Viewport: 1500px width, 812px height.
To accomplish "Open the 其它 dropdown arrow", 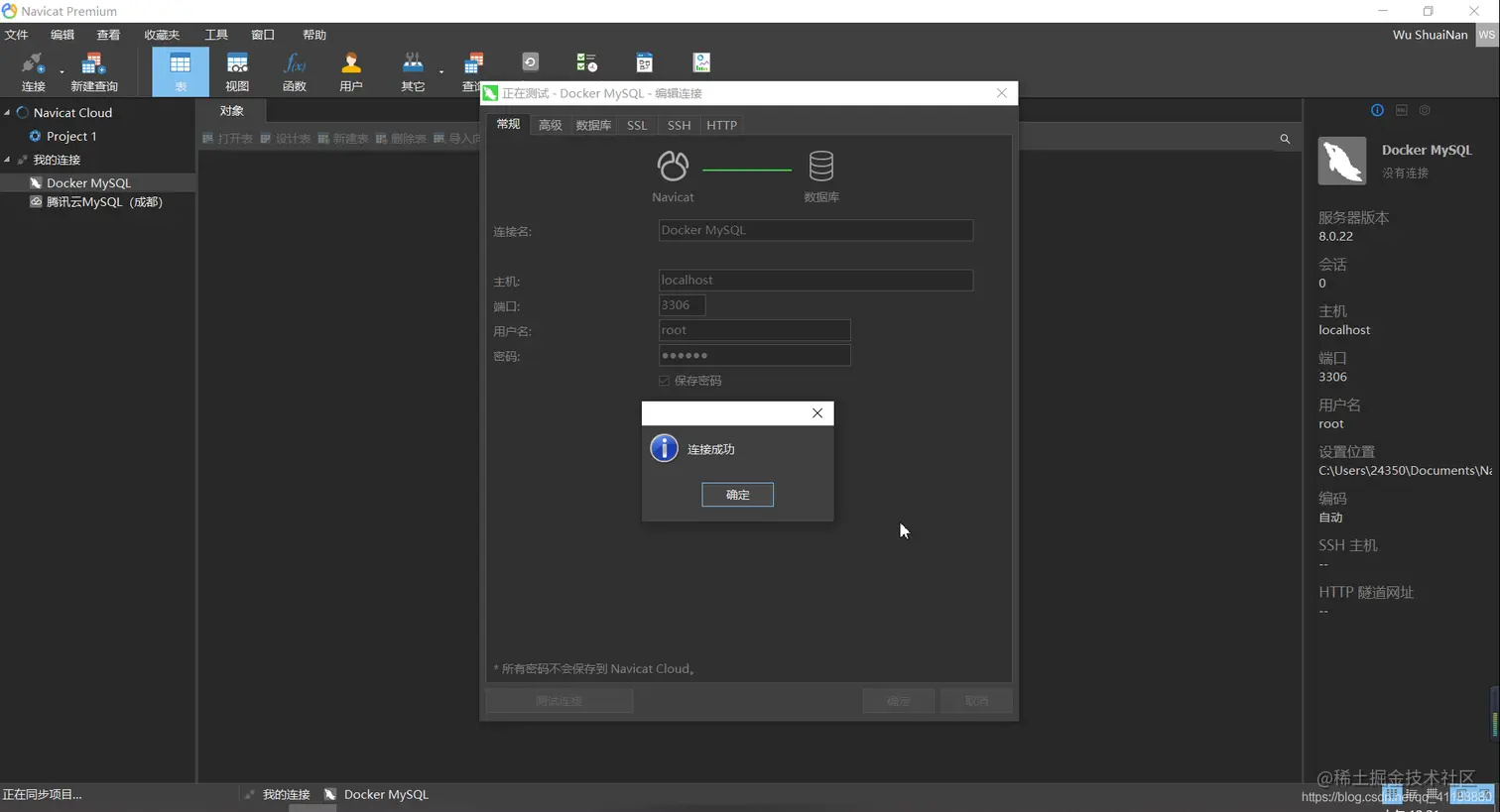I will (441, 71).
